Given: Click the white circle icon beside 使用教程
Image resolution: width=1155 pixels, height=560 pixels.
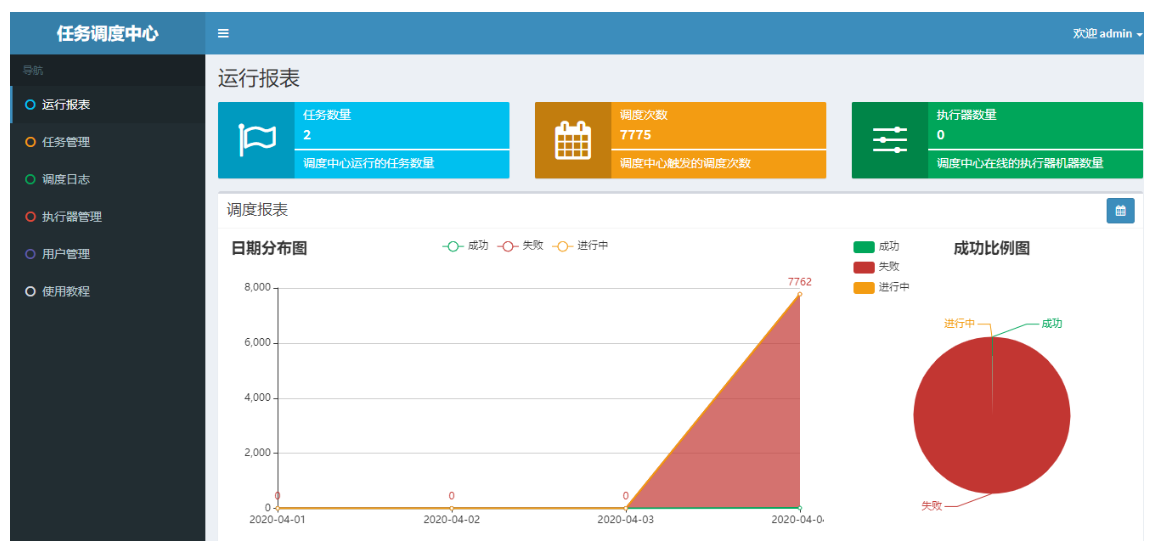Looking at the screenshot, I should click(30, 291).
